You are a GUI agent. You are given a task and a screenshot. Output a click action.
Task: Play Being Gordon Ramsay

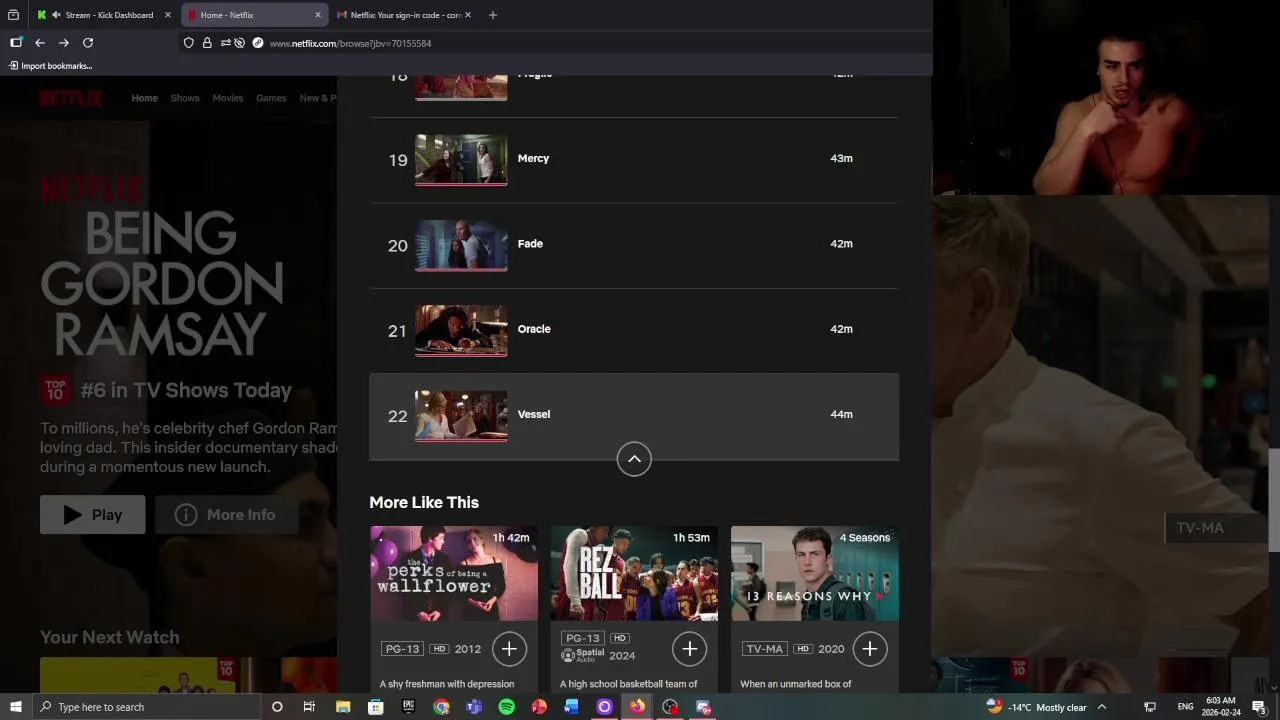pos(92,514)
